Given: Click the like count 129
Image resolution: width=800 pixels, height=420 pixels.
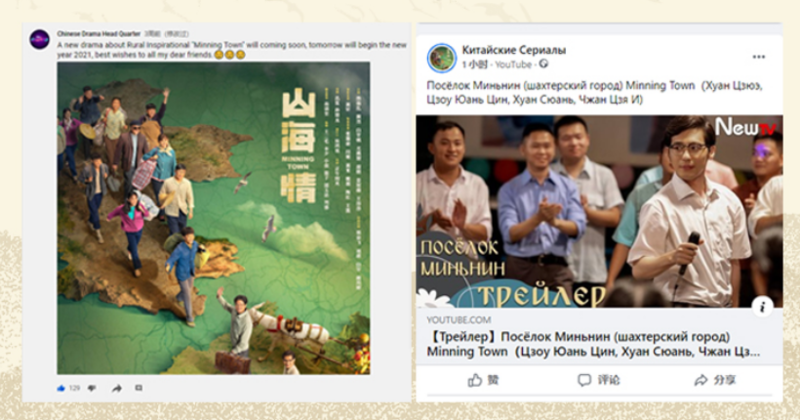Looking at the screenshot, I should [74, 388].
